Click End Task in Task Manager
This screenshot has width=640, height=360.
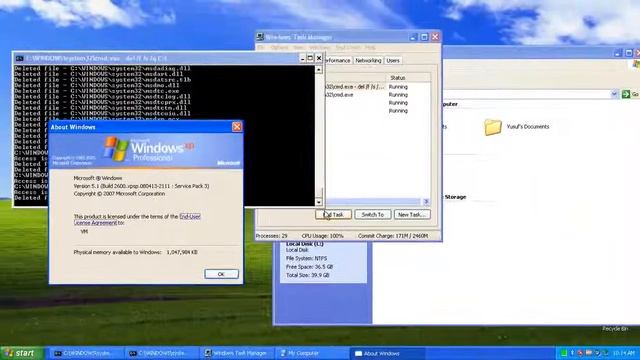333,214
